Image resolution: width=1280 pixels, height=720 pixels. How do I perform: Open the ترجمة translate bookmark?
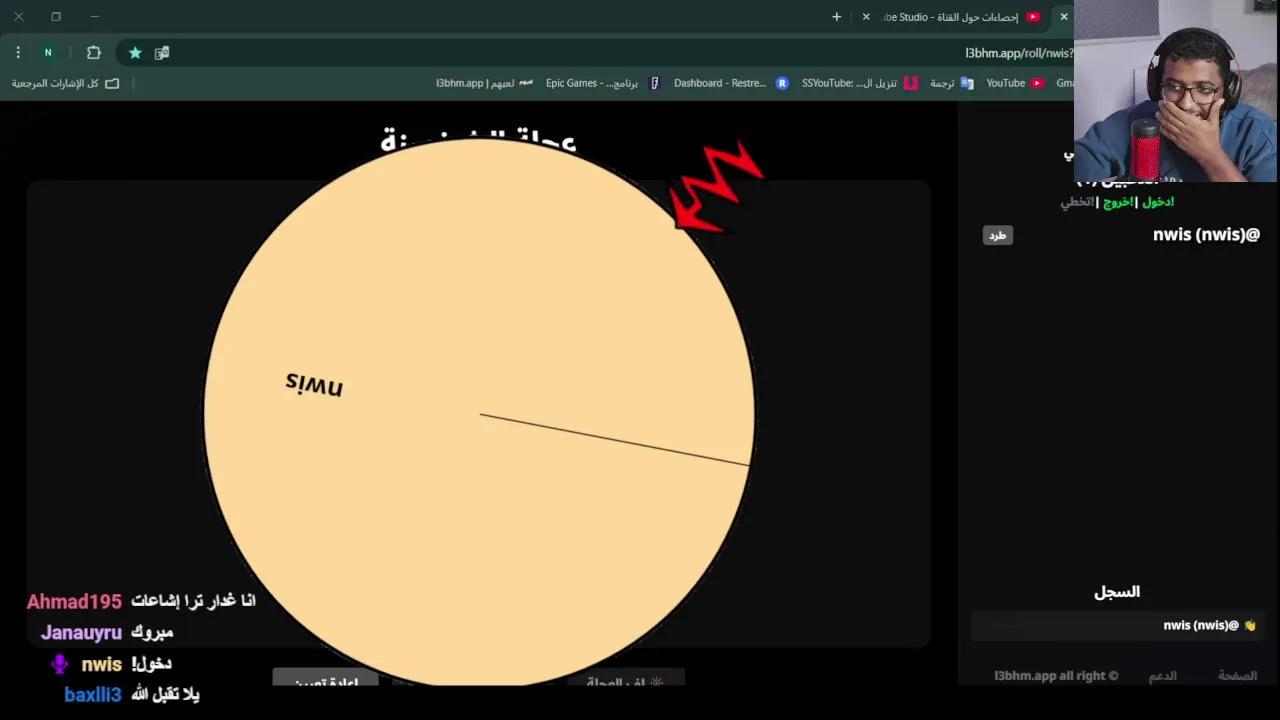pos(951,83)
